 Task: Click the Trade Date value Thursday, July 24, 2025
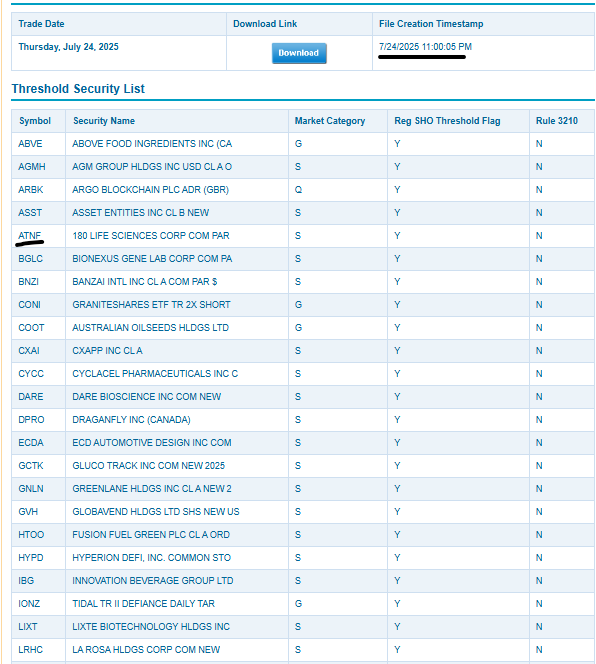point(68,47)
